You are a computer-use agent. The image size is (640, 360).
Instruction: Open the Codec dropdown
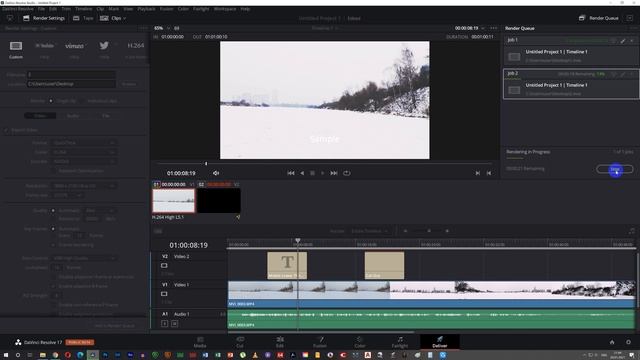click(84, 152)
